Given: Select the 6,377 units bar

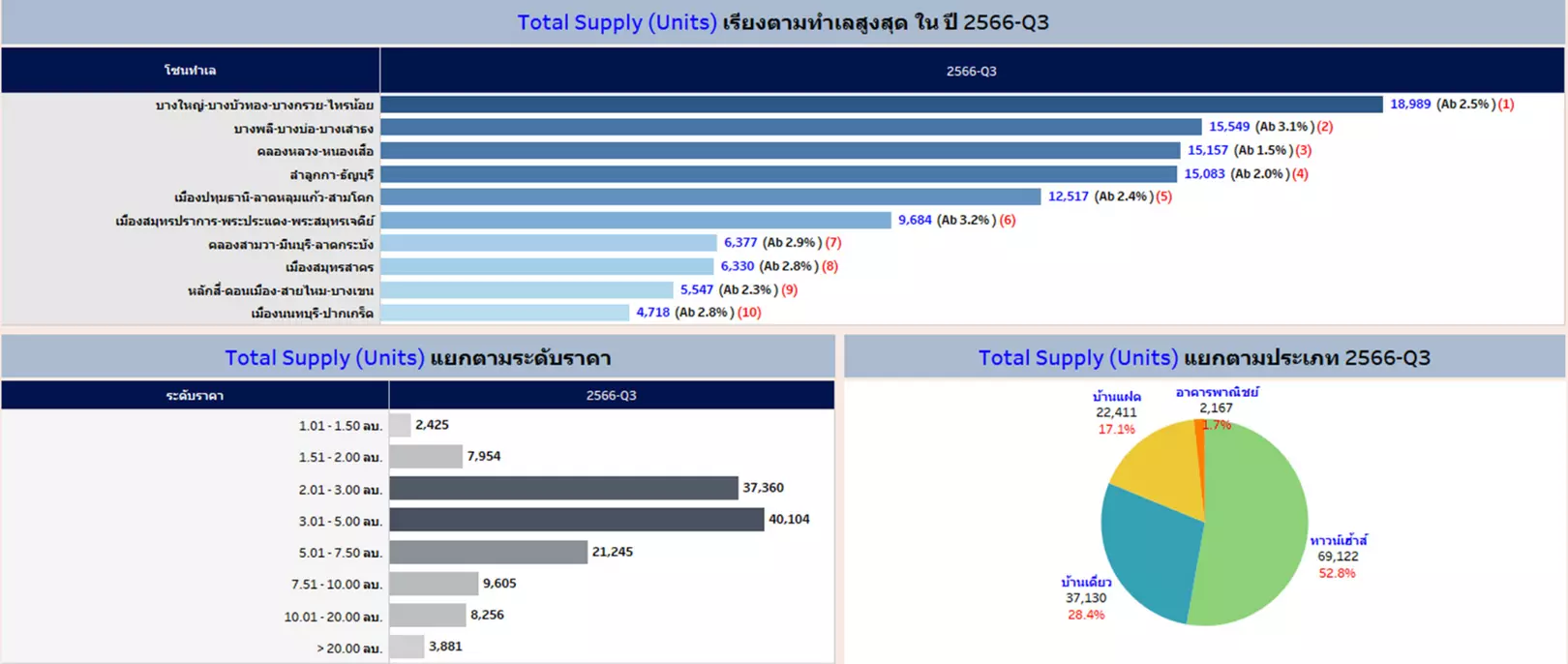Looking at the screenshot, I should (549, 243).
